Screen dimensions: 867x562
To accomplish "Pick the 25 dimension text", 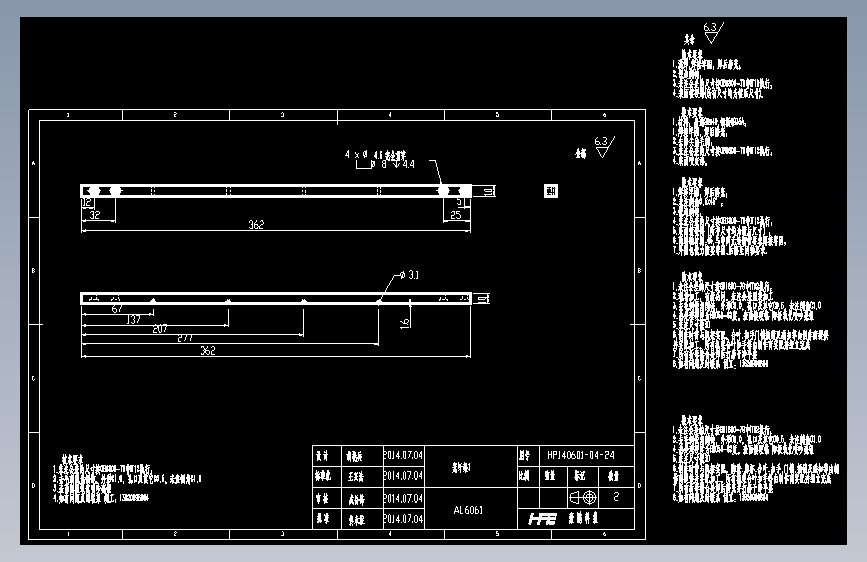I will 455,215.
